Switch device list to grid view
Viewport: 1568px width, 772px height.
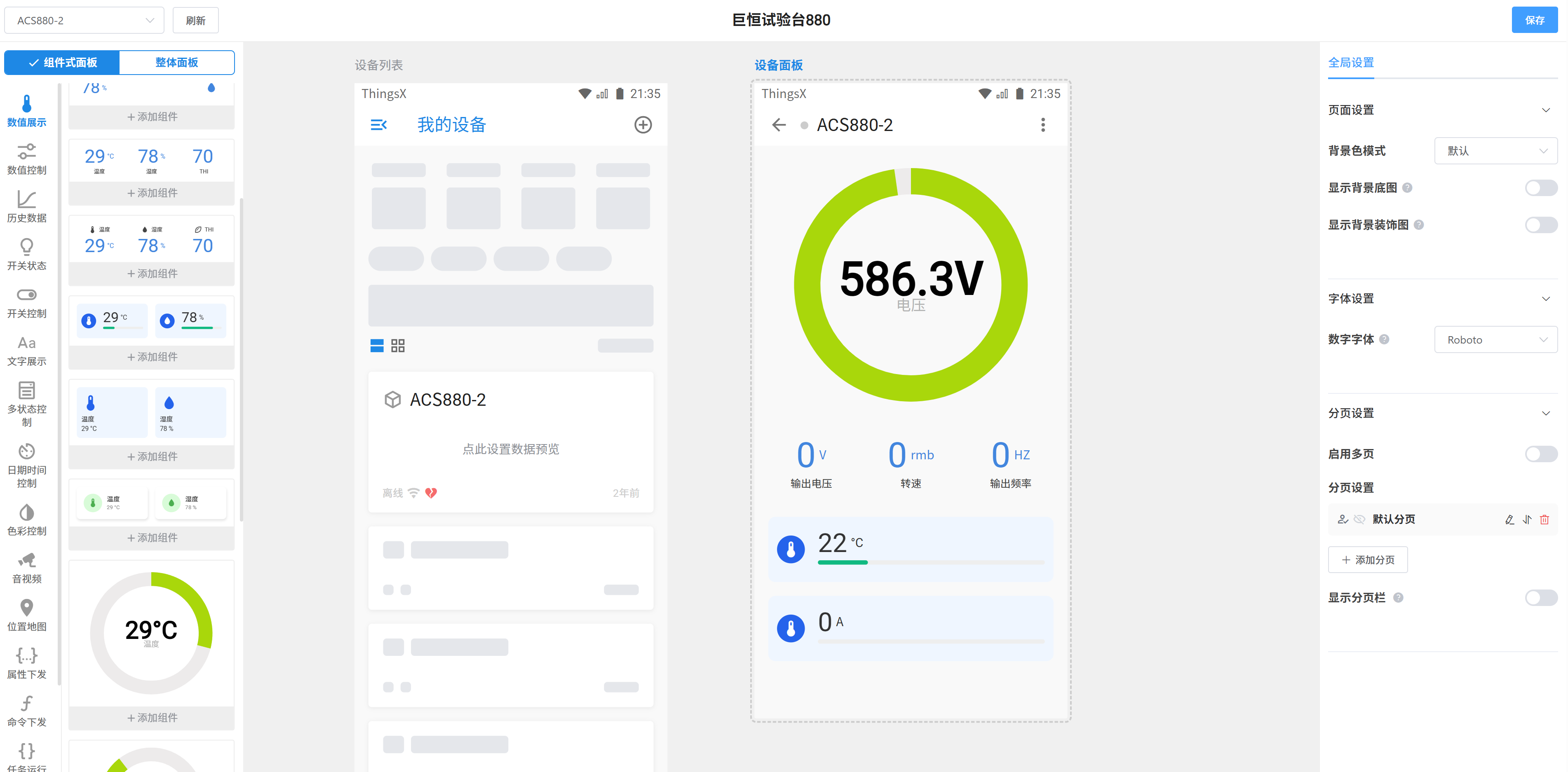[x=397, y=346]
